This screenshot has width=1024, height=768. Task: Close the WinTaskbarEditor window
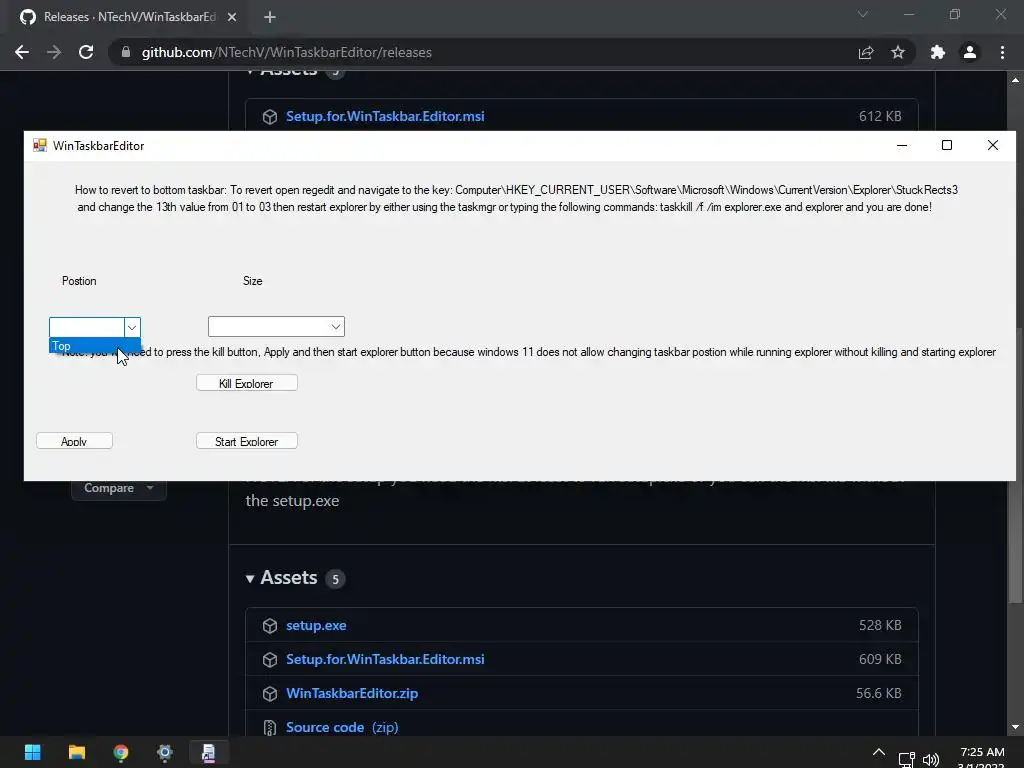coord(993,145)
